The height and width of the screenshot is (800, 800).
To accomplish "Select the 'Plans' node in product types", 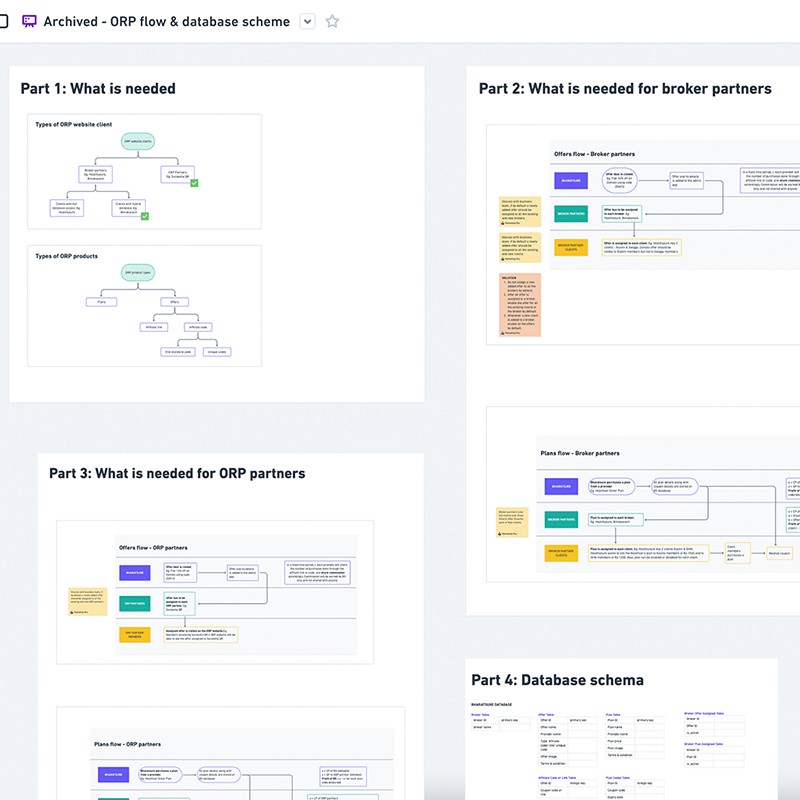I will click(x=102, y=302).
